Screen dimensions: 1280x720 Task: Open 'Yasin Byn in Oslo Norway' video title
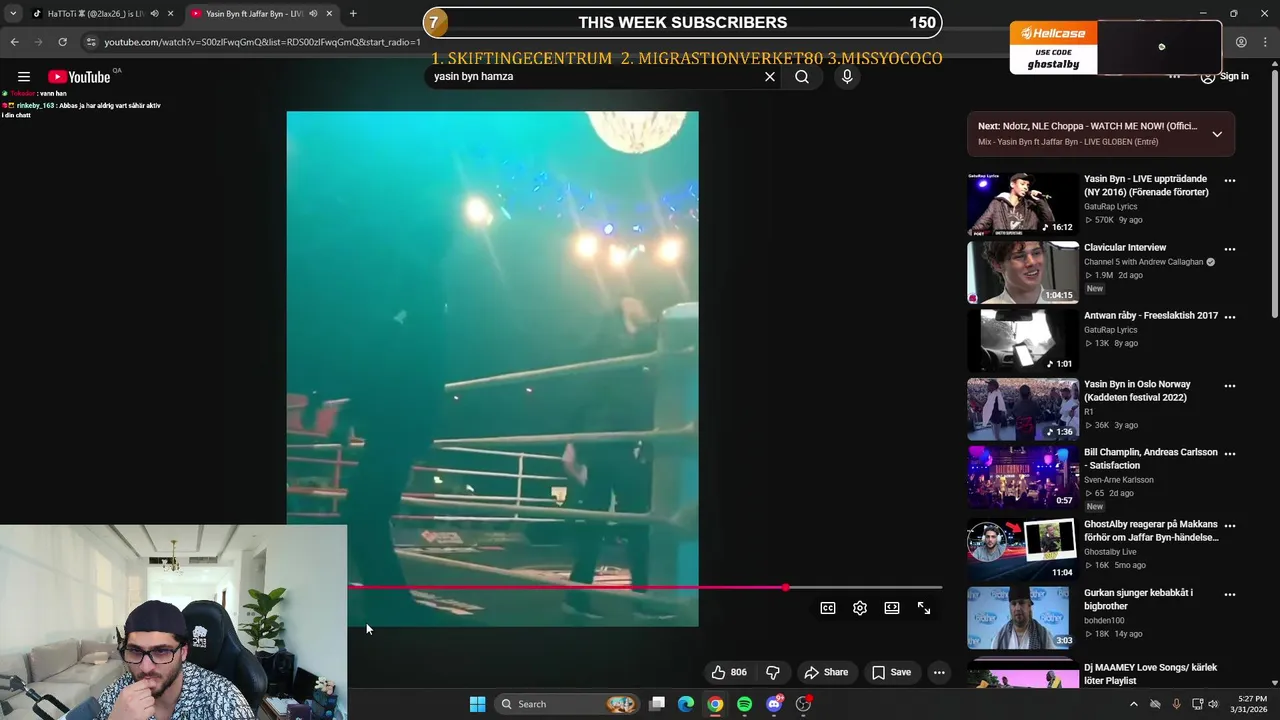coord(1137,391)
